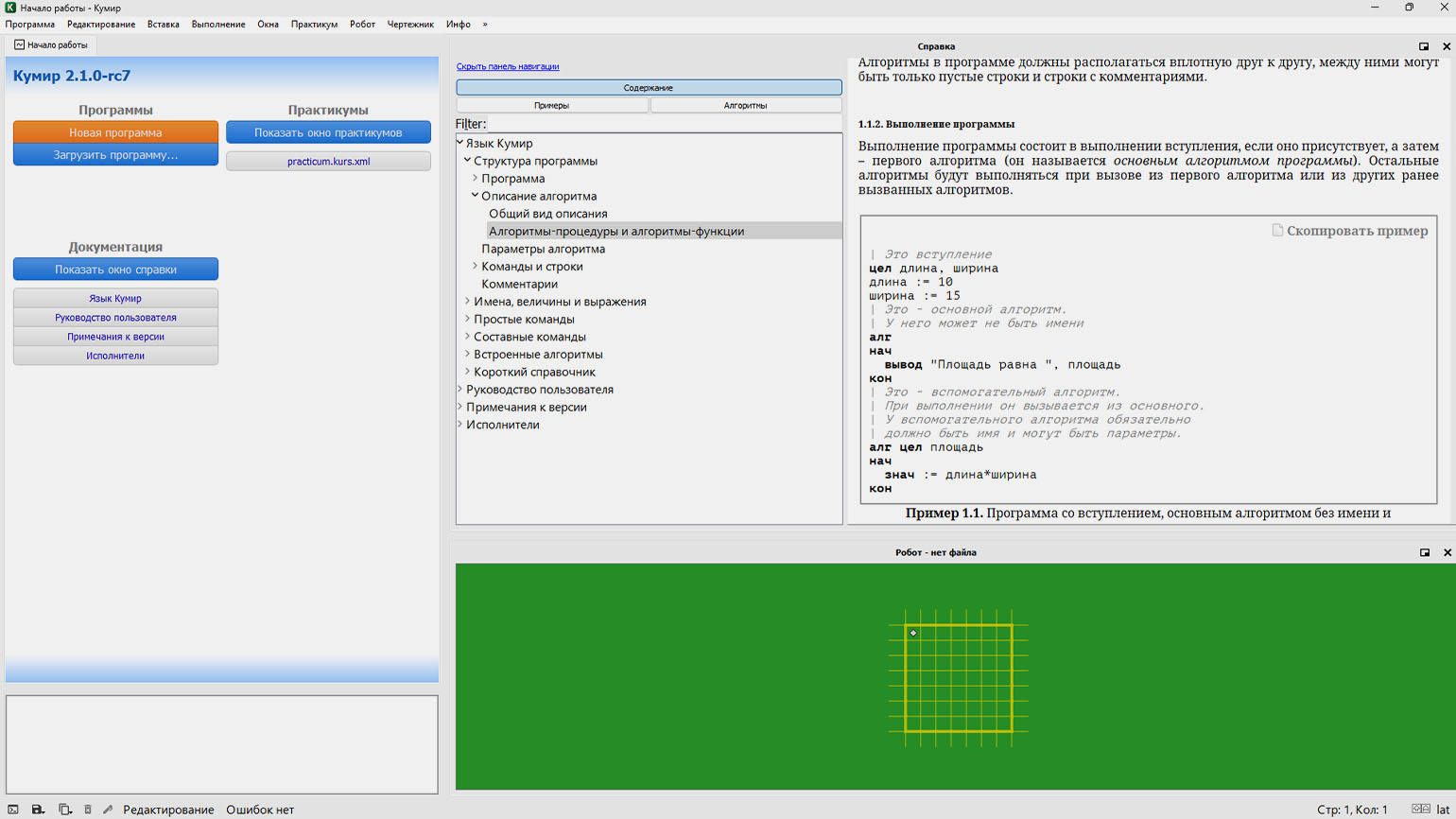Image resolution: width=1456 pixels, height=819 pixels.
Task: Expand the Исполнители tree node
Action: click(x=460, y=424)
